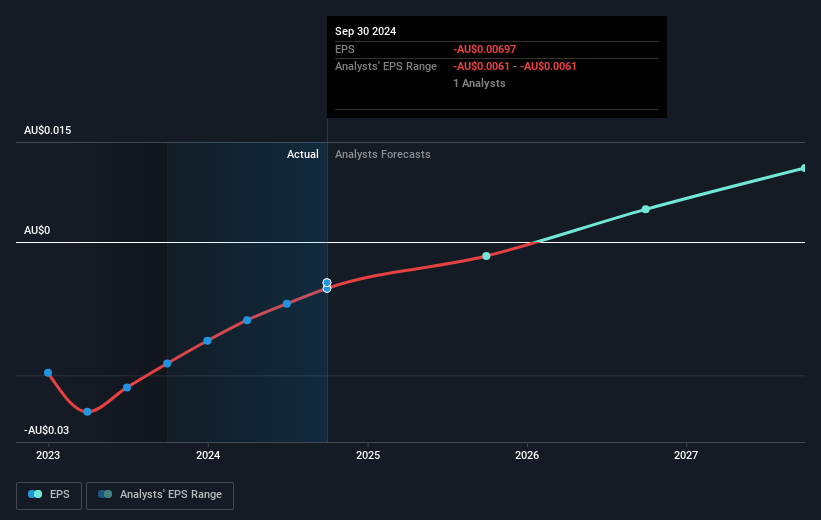Image resolution: width=821 pixels, height=520 pixels.
Task: Click the tooltip date Sep 30 2024
Action: 365,31
